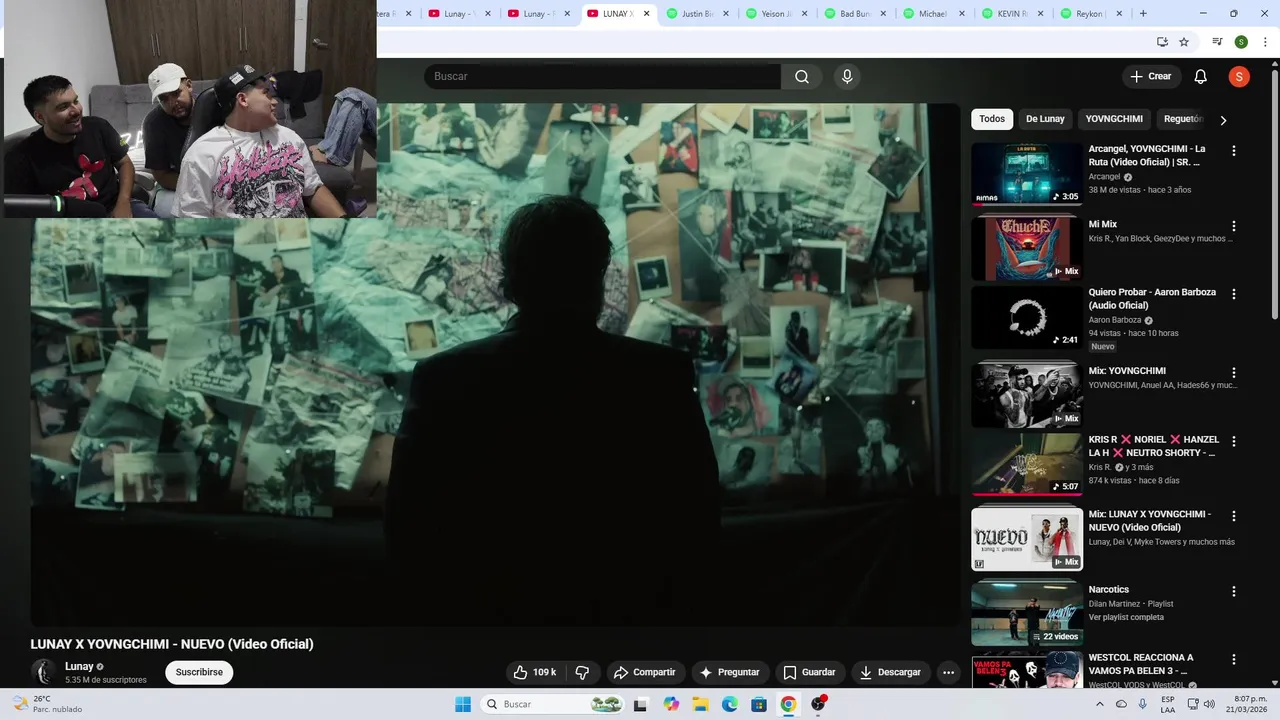Select the De Lunay filter chip
The image size is (1280, 720).
1045,119
